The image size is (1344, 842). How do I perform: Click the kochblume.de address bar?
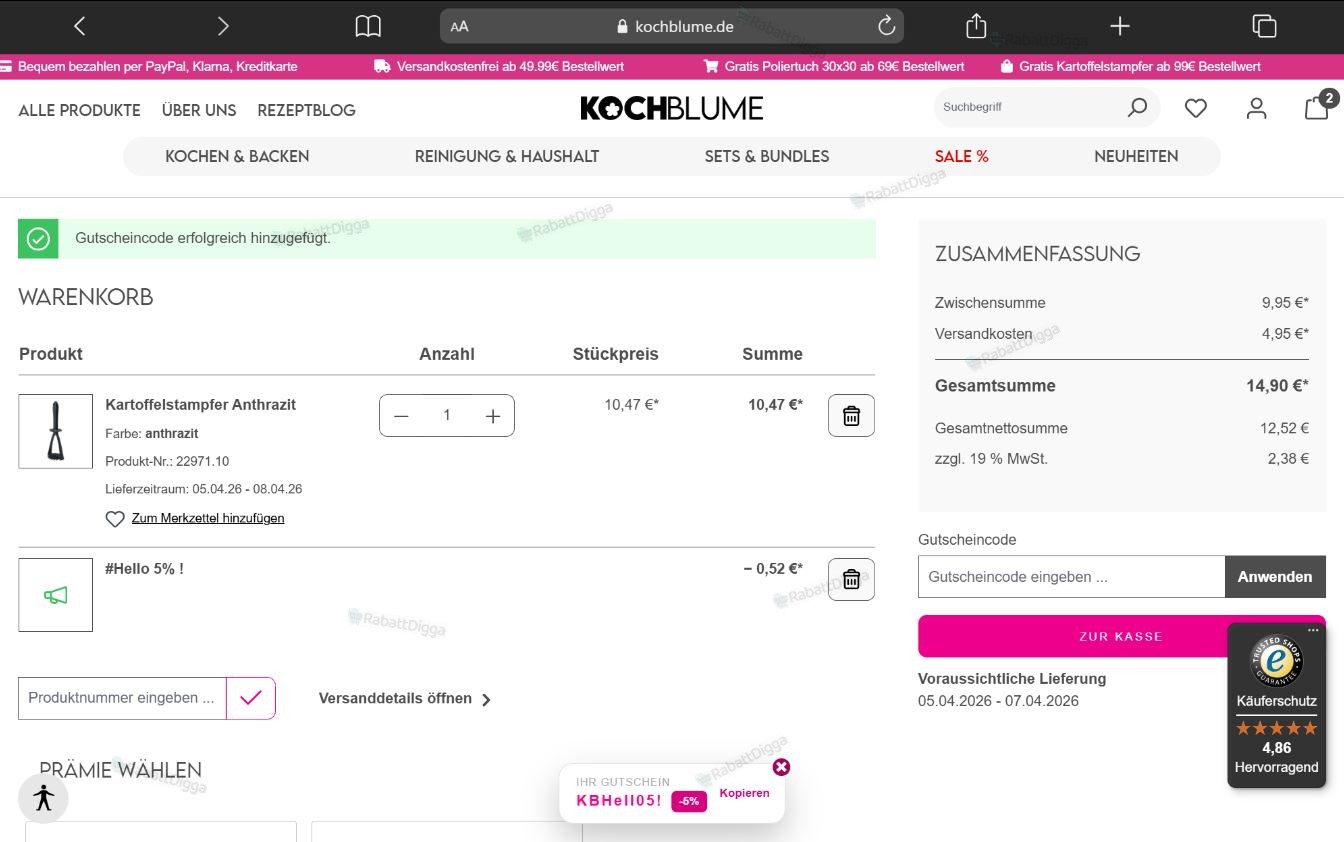[672, 27]
